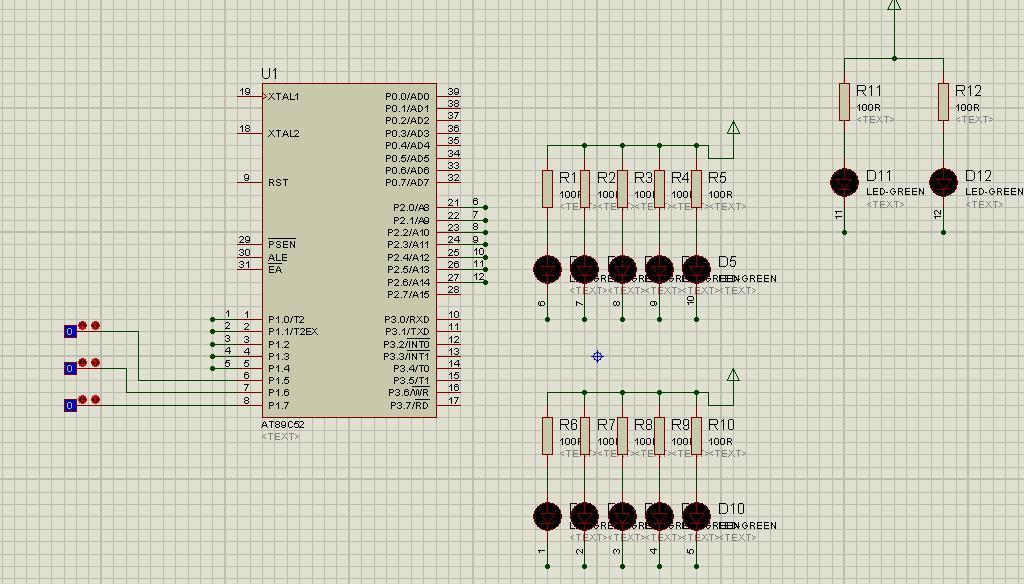Viewport: 1024px width, 584px height.
Task: Select the D12 reference label
Action: 978,176
